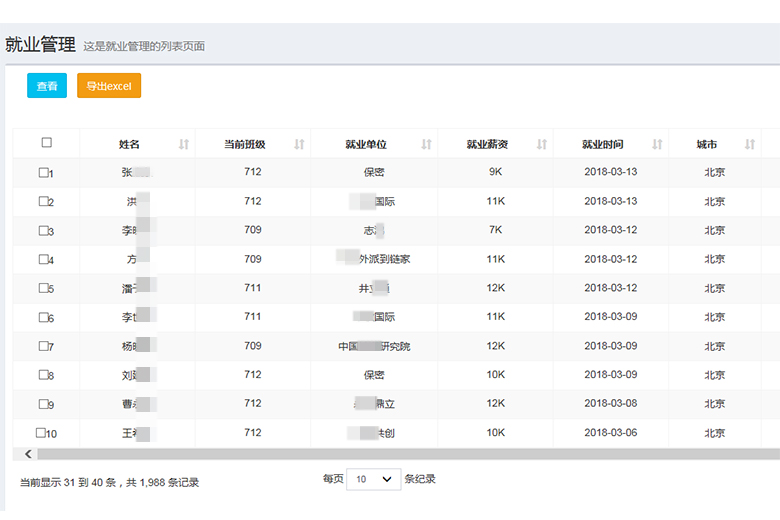Image resolution: width=780 pixels, height=520 pixels.
Task: Click sort icon next to 就业时间
Action: [x=657, y=144]
